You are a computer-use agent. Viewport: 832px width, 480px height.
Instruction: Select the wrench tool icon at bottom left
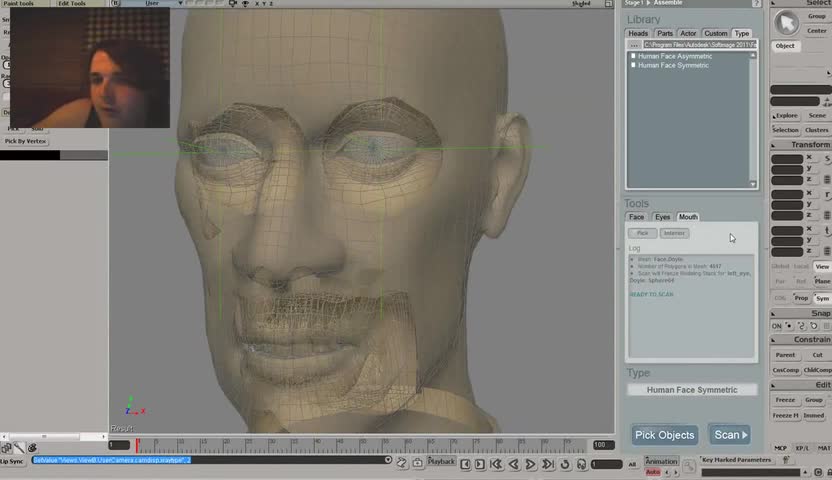[19, 448]
